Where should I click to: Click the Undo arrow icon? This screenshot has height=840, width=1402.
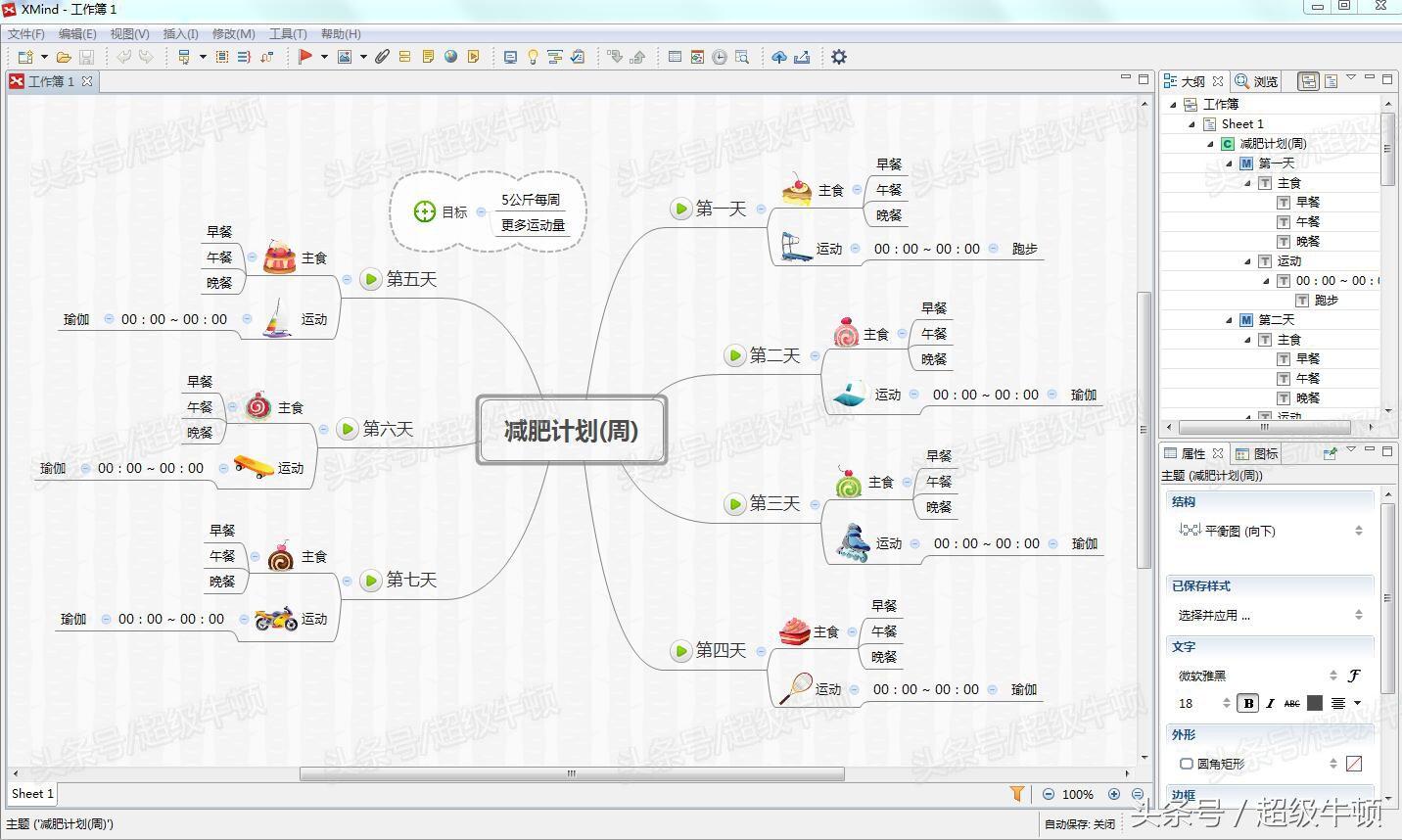point(124,57)
